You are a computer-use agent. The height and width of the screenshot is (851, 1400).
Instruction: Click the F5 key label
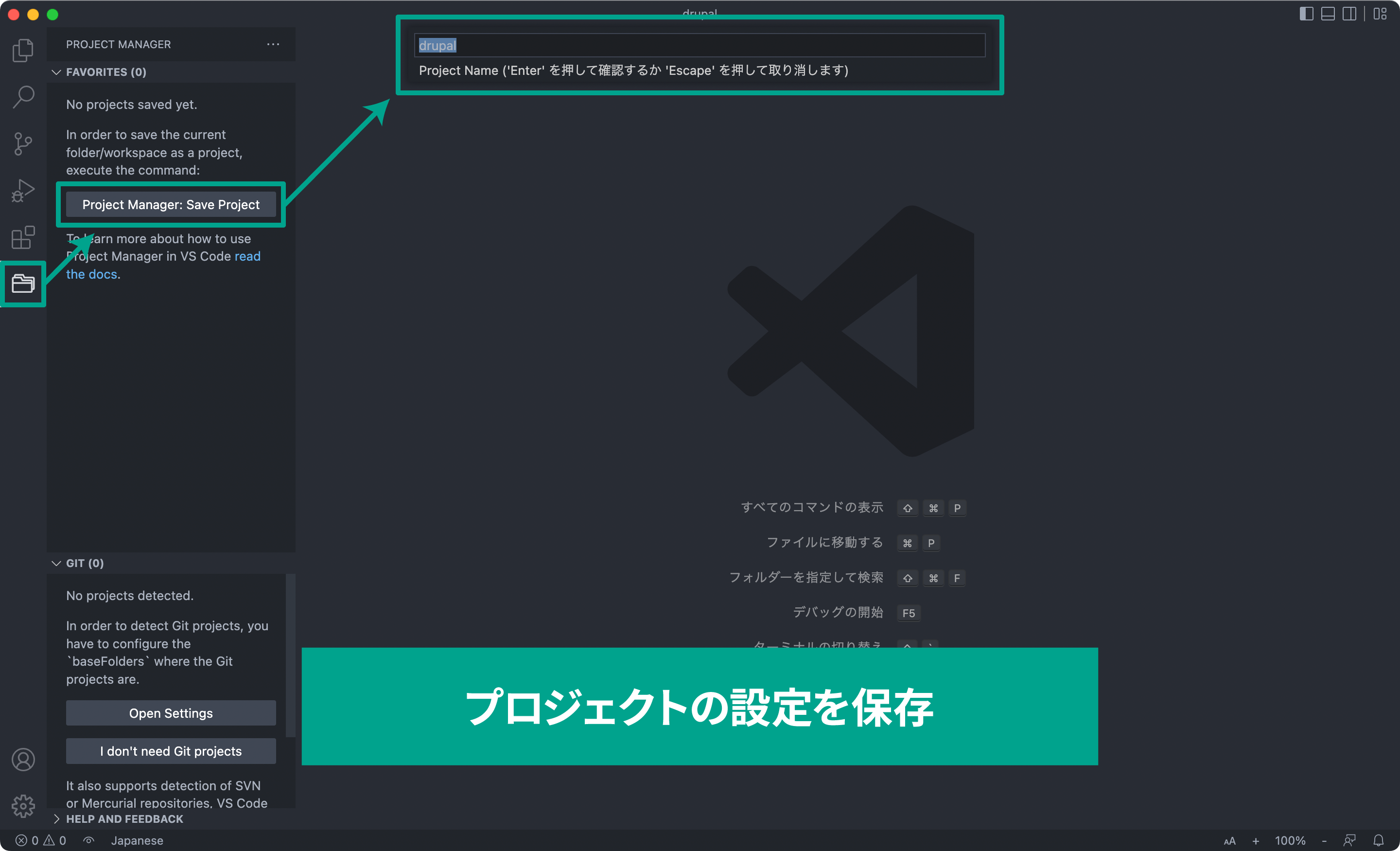coord(909,613)
